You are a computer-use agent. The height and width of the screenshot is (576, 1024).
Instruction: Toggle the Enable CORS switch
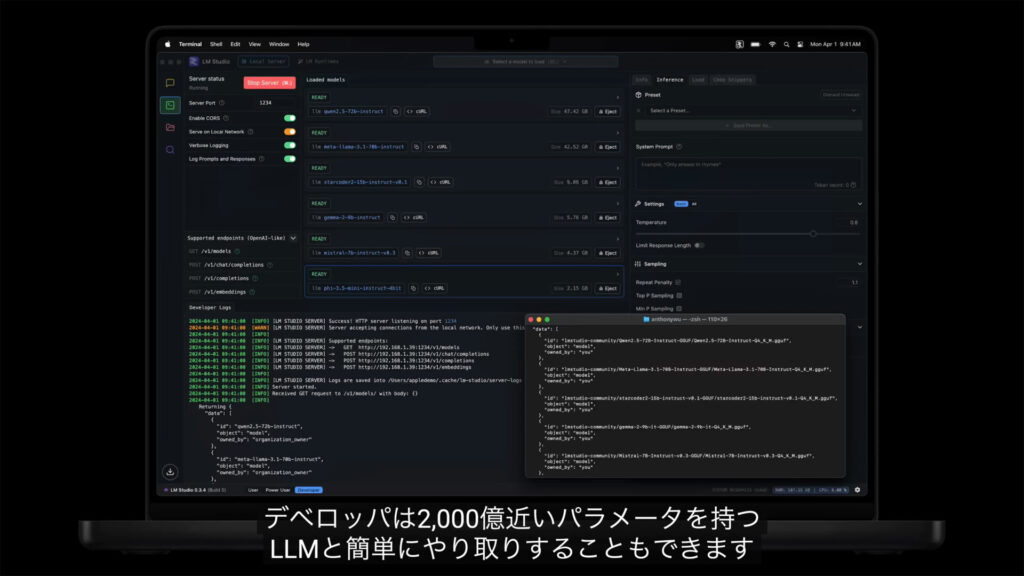coord(289,118)
